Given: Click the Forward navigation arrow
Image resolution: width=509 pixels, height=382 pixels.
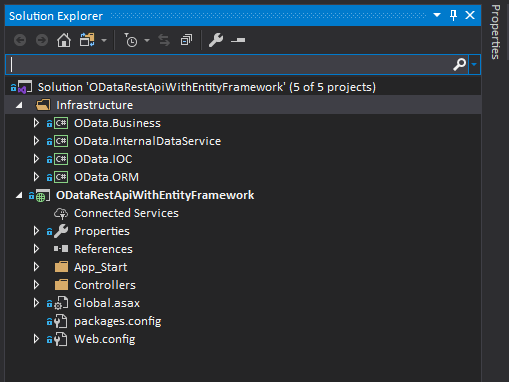Looking at the screenshot, I should (42, 40).
